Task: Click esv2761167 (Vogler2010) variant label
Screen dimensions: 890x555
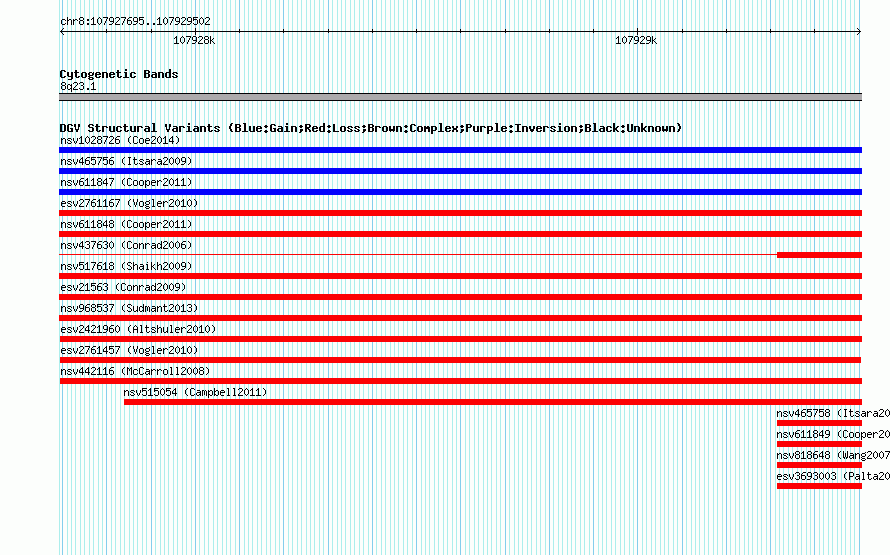Action: (x=129, y=203)
